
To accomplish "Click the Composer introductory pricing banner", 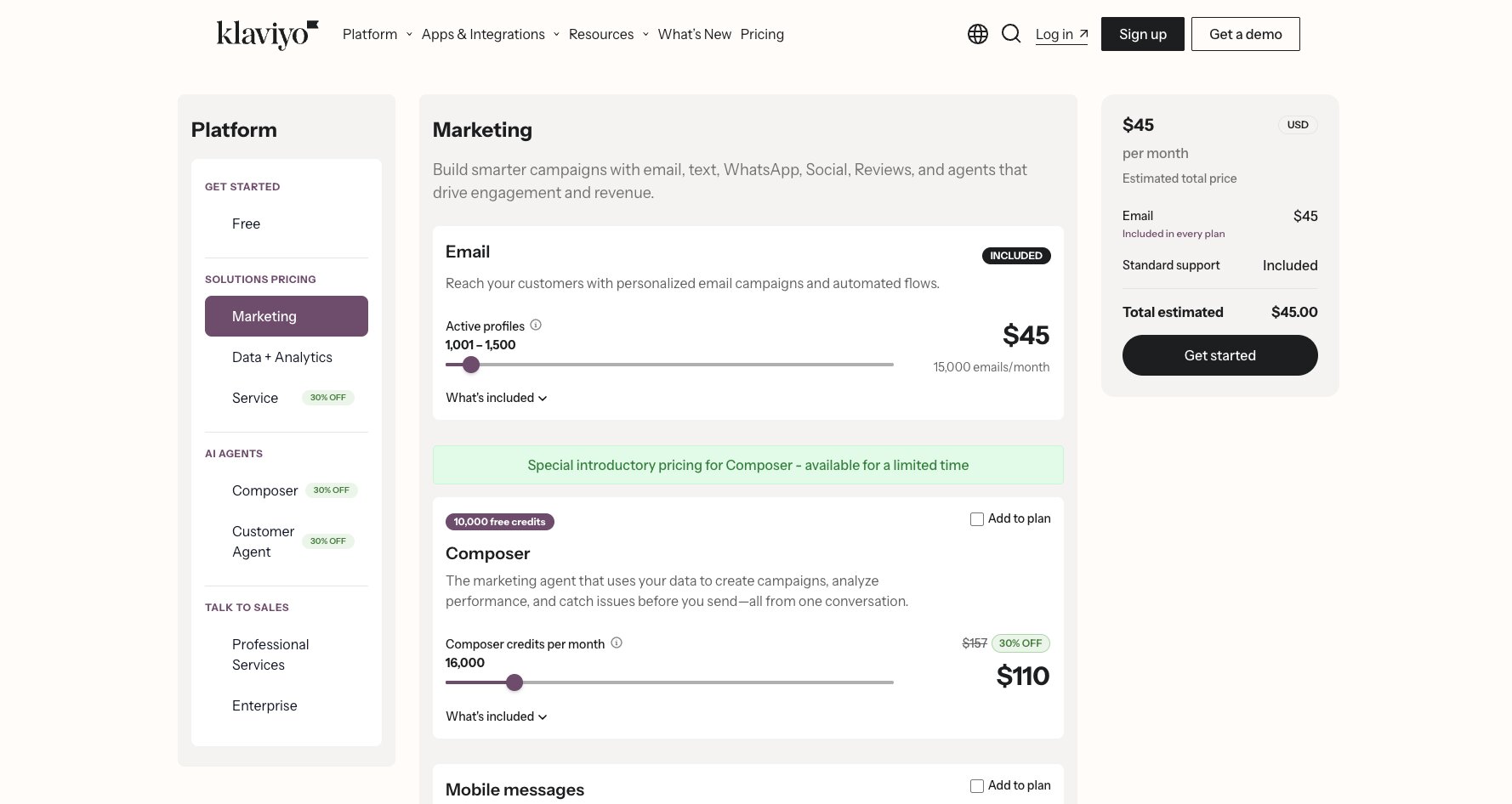I will coord(748,465).
